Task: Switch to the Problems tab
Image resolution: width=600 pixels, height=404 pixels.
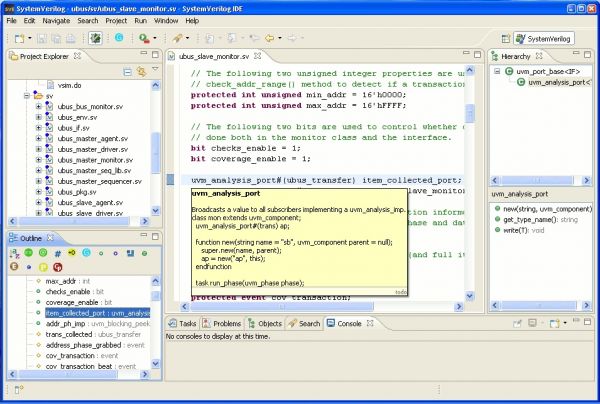Action: [227, 324]
